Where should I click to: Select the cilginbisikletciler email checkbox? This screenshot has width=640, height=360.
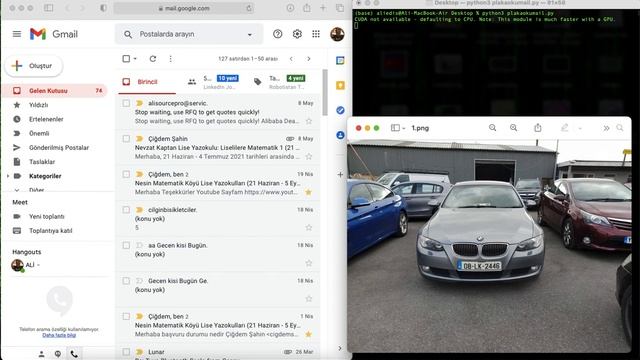[x=126, y=210]
